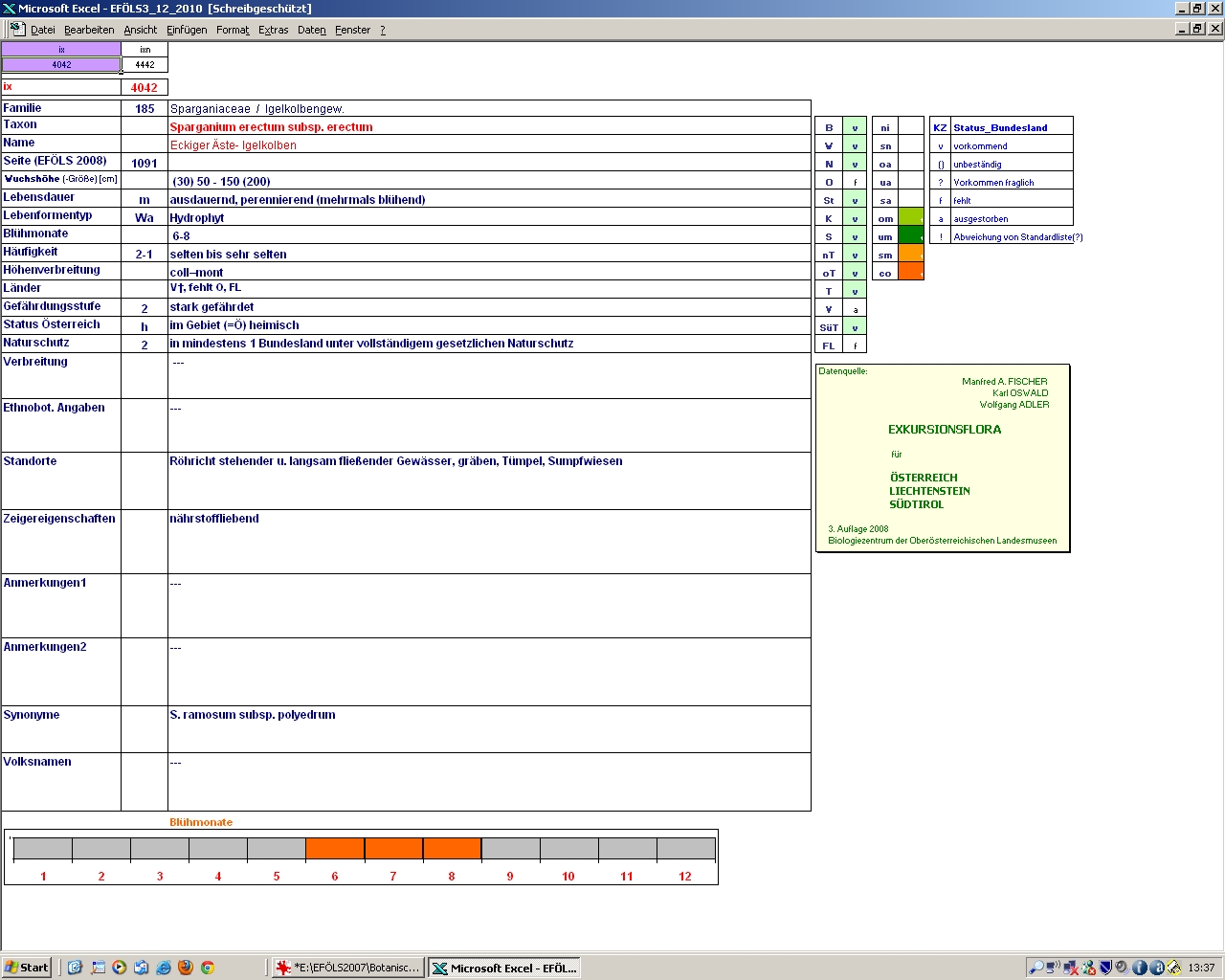Click the Seite value 1091
This screenshot has width=1225, height=980.
[145, 163]
